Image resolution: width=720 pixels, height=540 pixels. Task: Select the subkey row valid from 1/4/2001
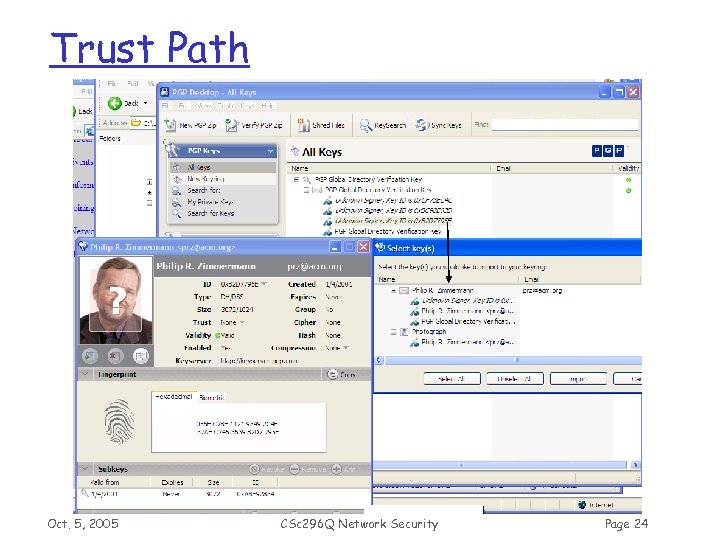(x=224, y=494)
